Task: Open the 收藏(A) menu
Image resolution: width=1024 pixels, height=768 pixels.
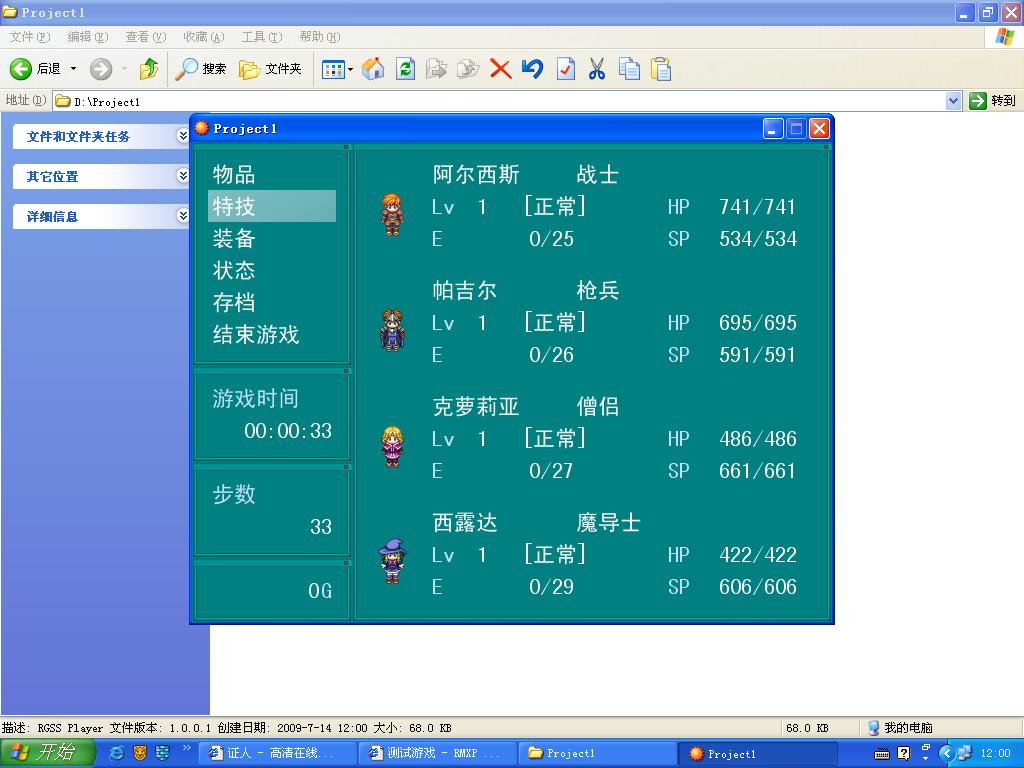Action: coord(204,37)
